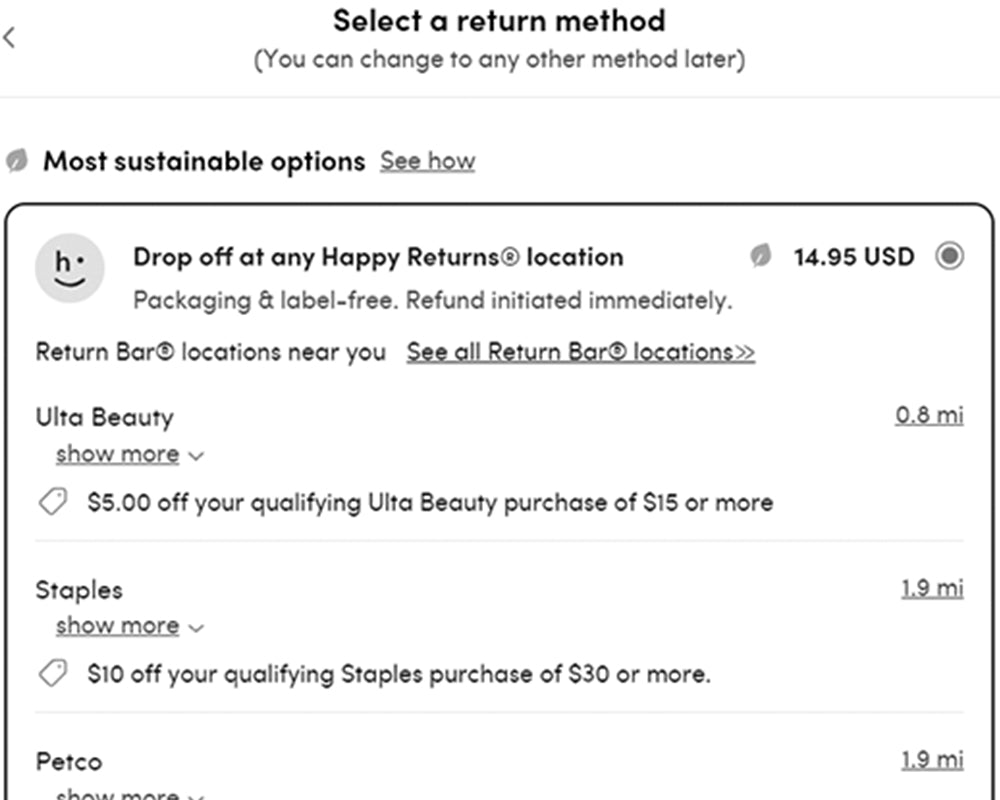Screen dimensions: 1000x800
Task: Click the Petco location name
Action: [x=69, y=762]
